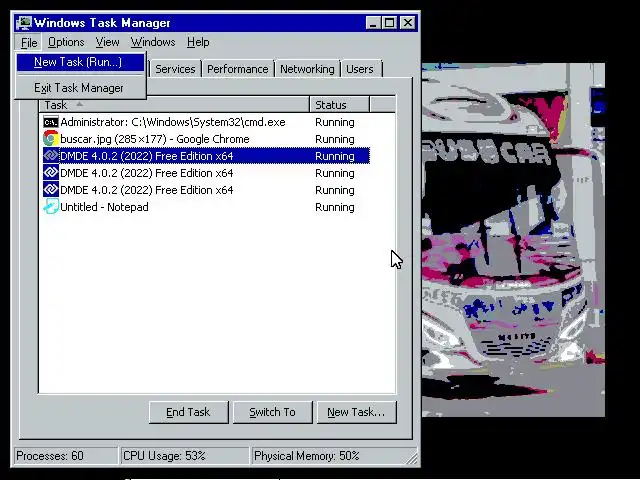Open the View menu

(x=107, y=42)
